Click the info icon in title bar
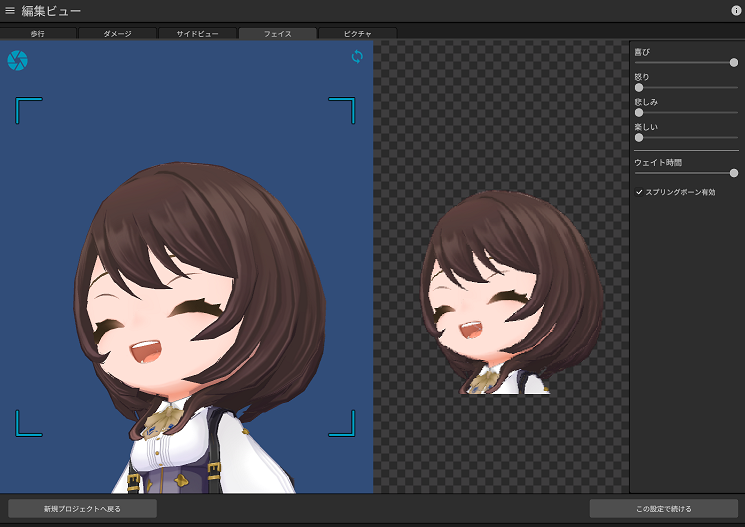The width and height of the screenshot is (745, 527). [736, 10]
